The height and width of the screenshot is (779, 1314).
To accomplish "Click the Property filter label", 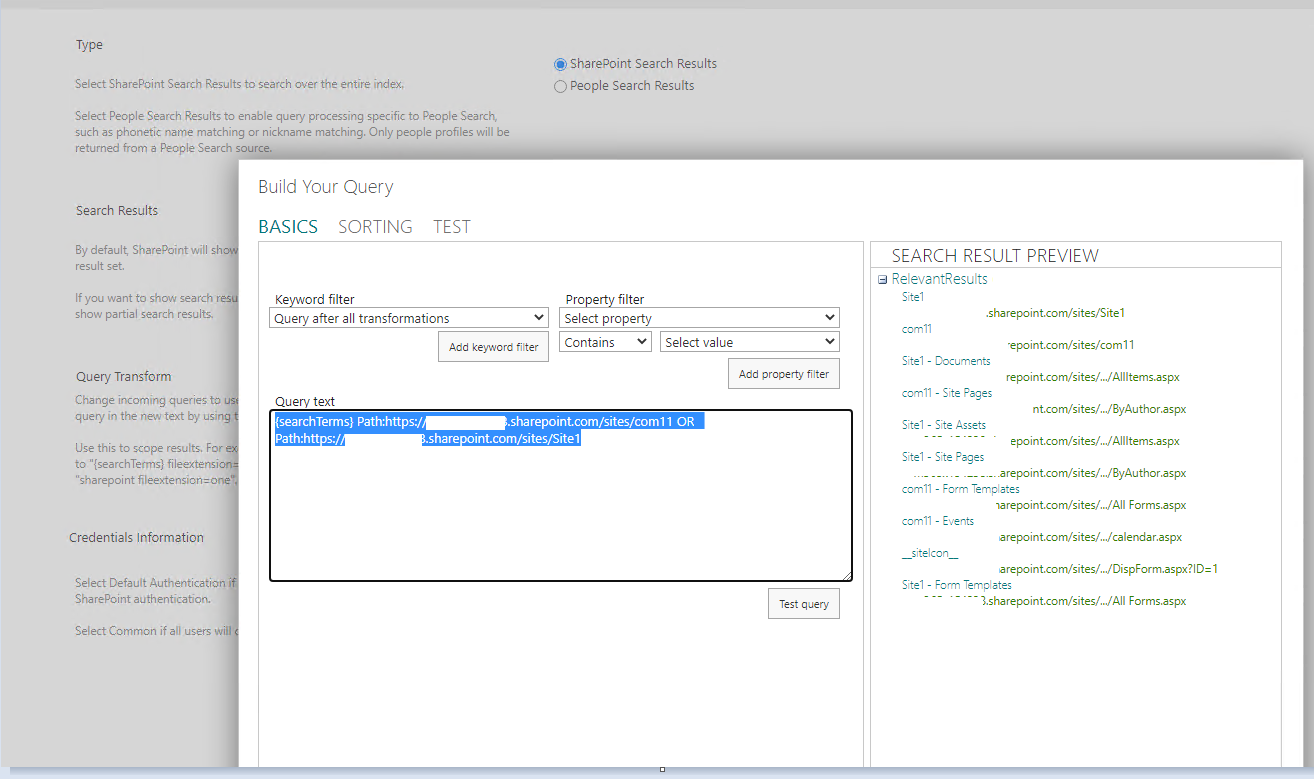I will coord(605,300).
